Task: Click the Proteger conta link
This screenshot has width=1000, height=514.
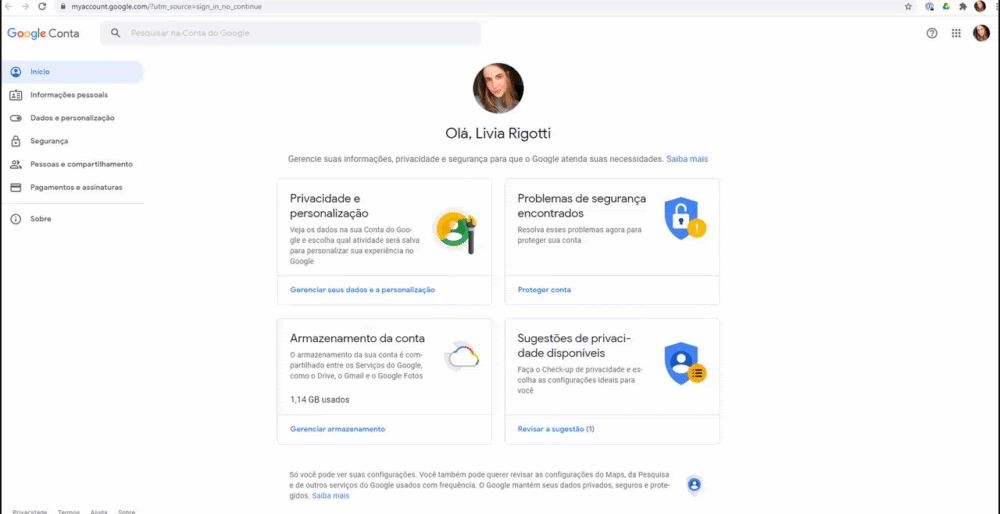Action: 544,290
